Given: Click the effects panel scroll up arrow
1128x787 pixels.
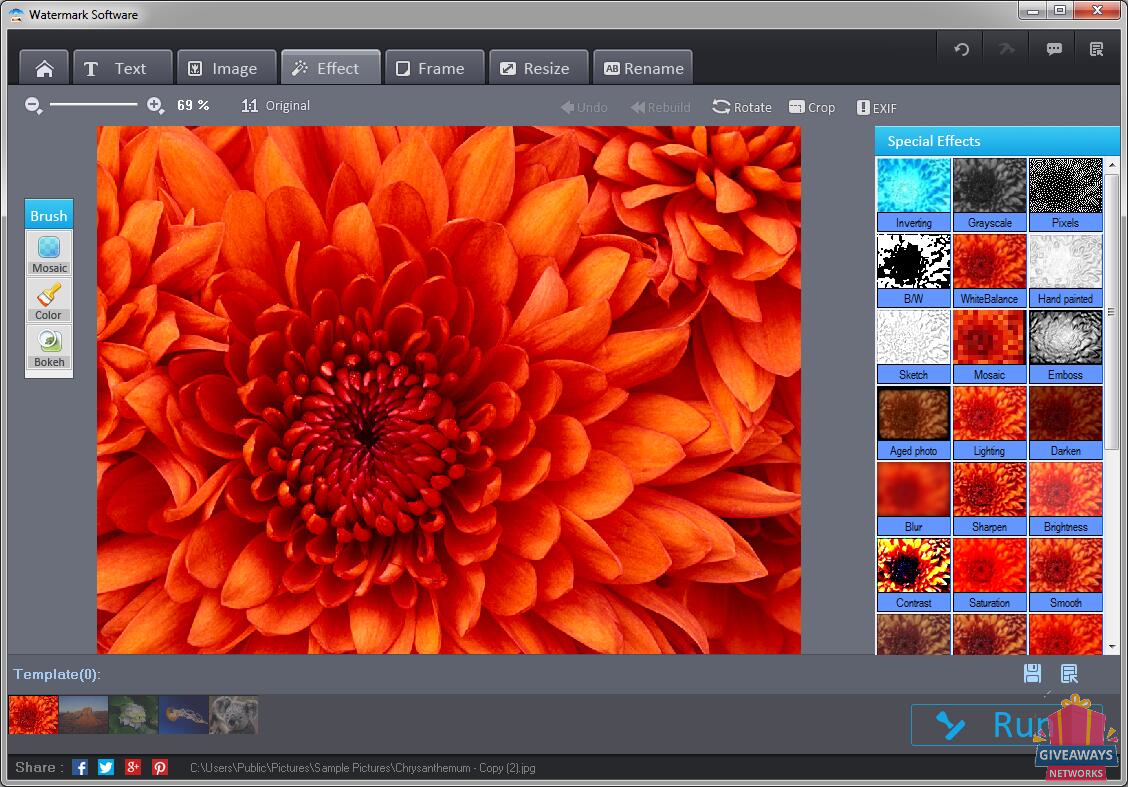Looking at the screenshot, I should pos(1112,165).
